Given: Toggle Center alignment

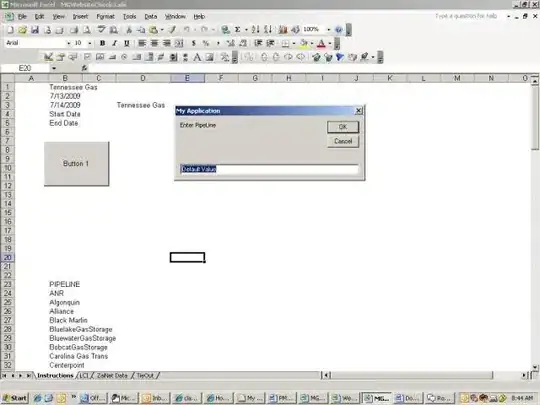Looking at the screenshot, I should pyautogui.click(x=154, y=43).
